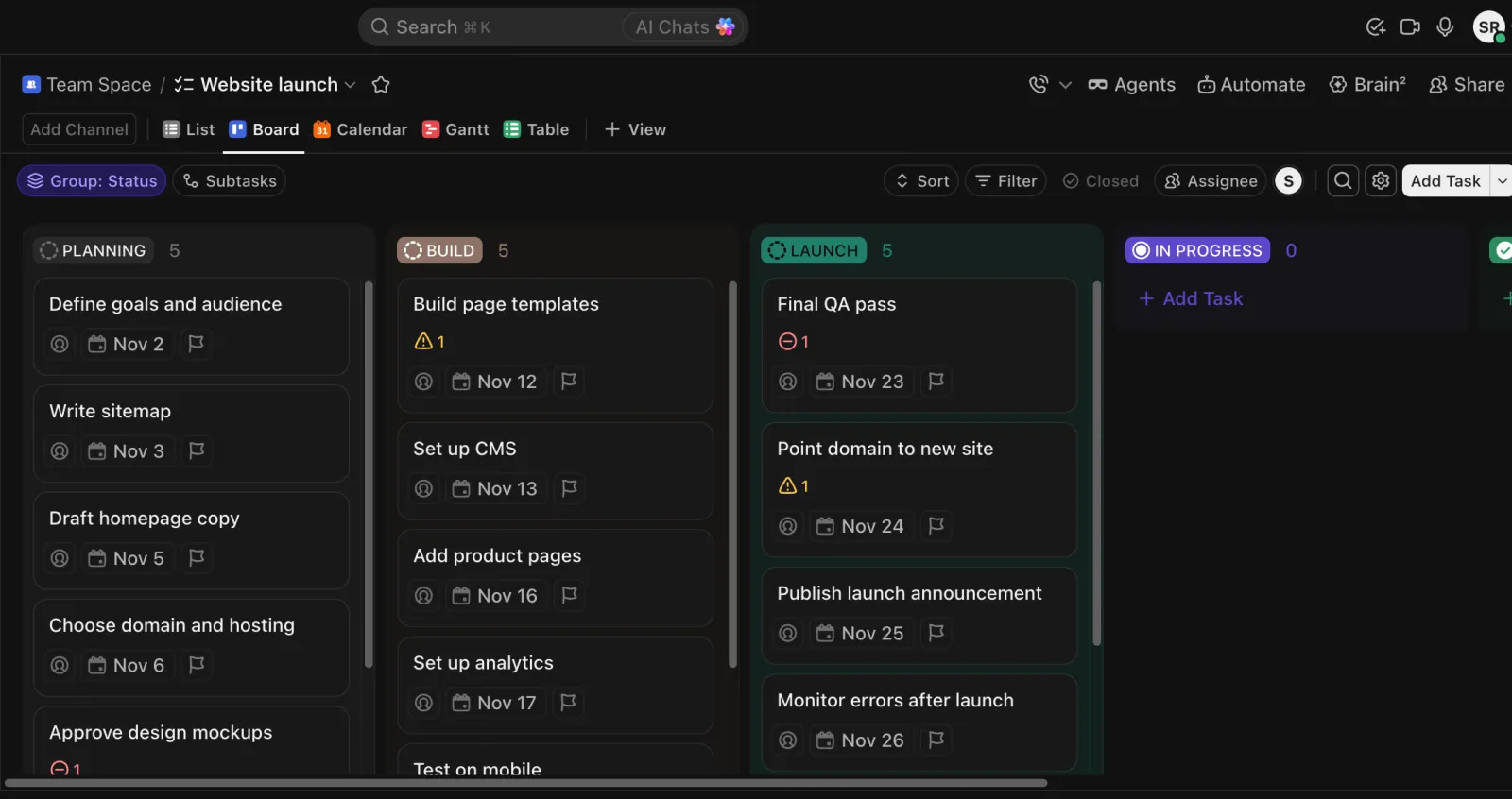
Task: Change due date Nov 26 on Monitor errors card
Action: 860,740
